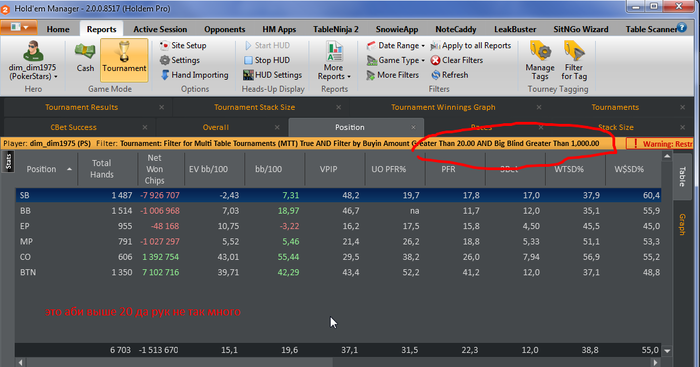Select the BTN position row
The image size is (700, 367).
[338, 272]
